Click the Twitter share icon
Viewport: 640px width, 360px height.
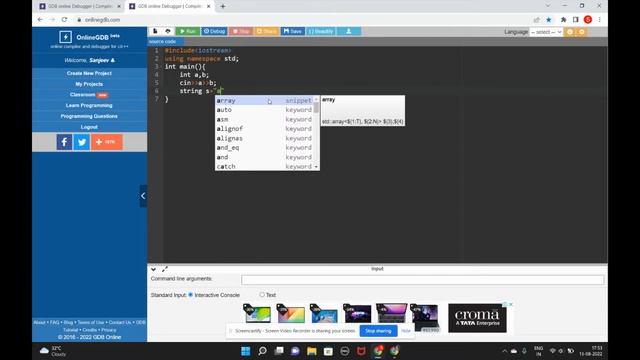[x=82, y=142]
